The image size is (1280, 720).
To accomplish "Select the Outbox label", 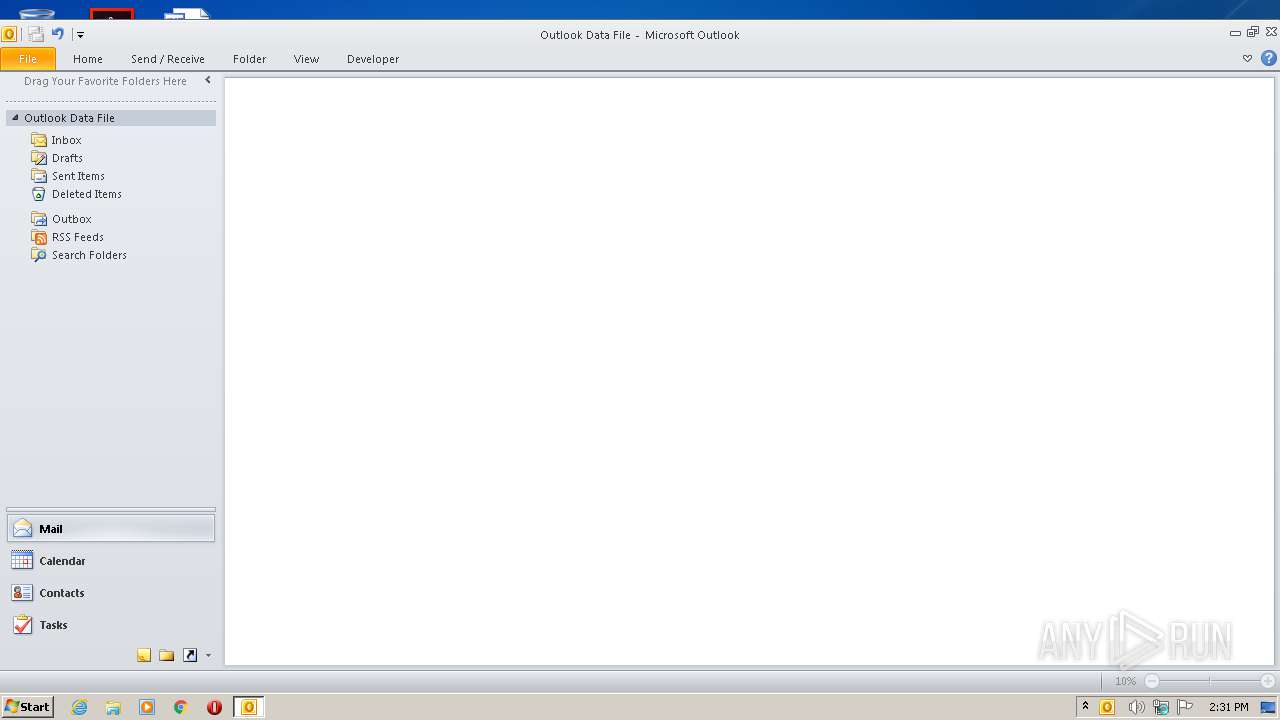I will (x=72, y=220).
